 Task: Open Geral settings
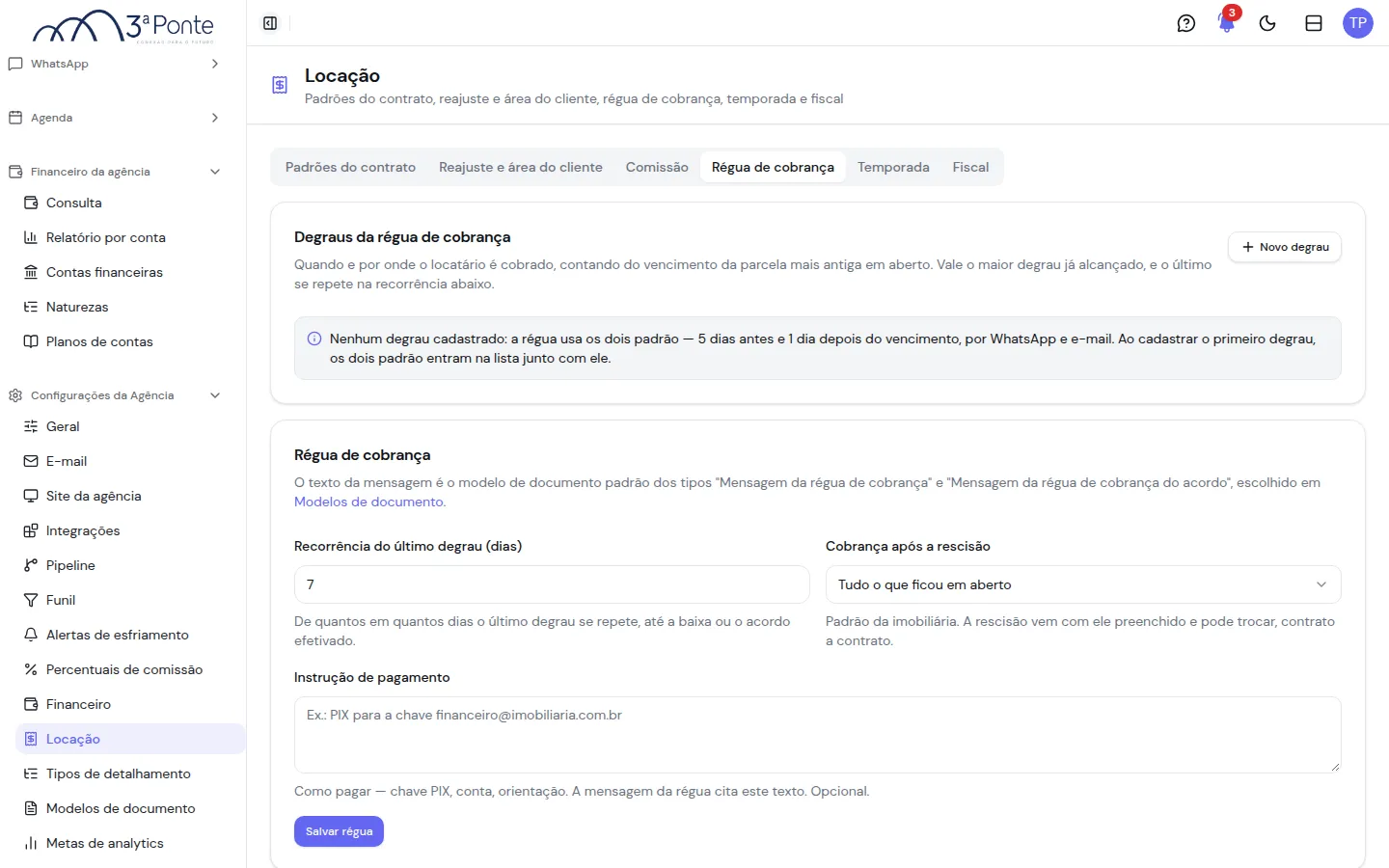(x=131, y=426)
